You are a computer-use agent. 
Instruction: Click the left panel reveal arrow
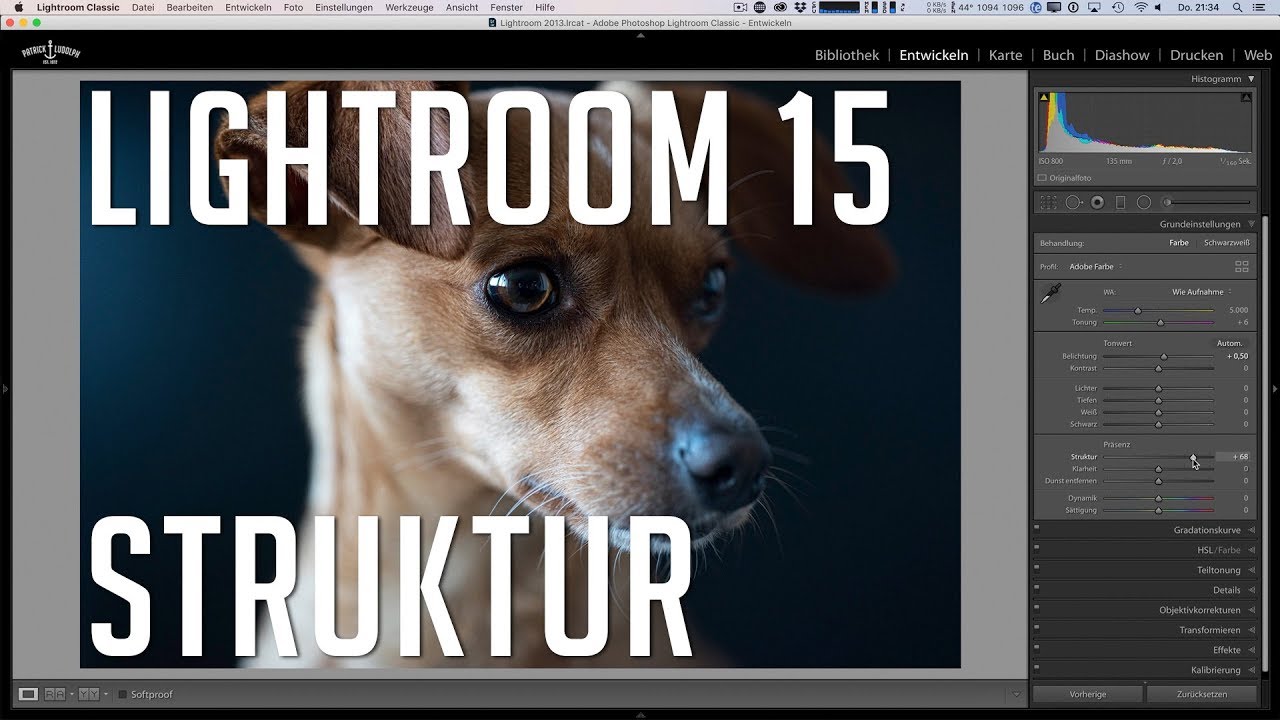[x=4, y=388]
